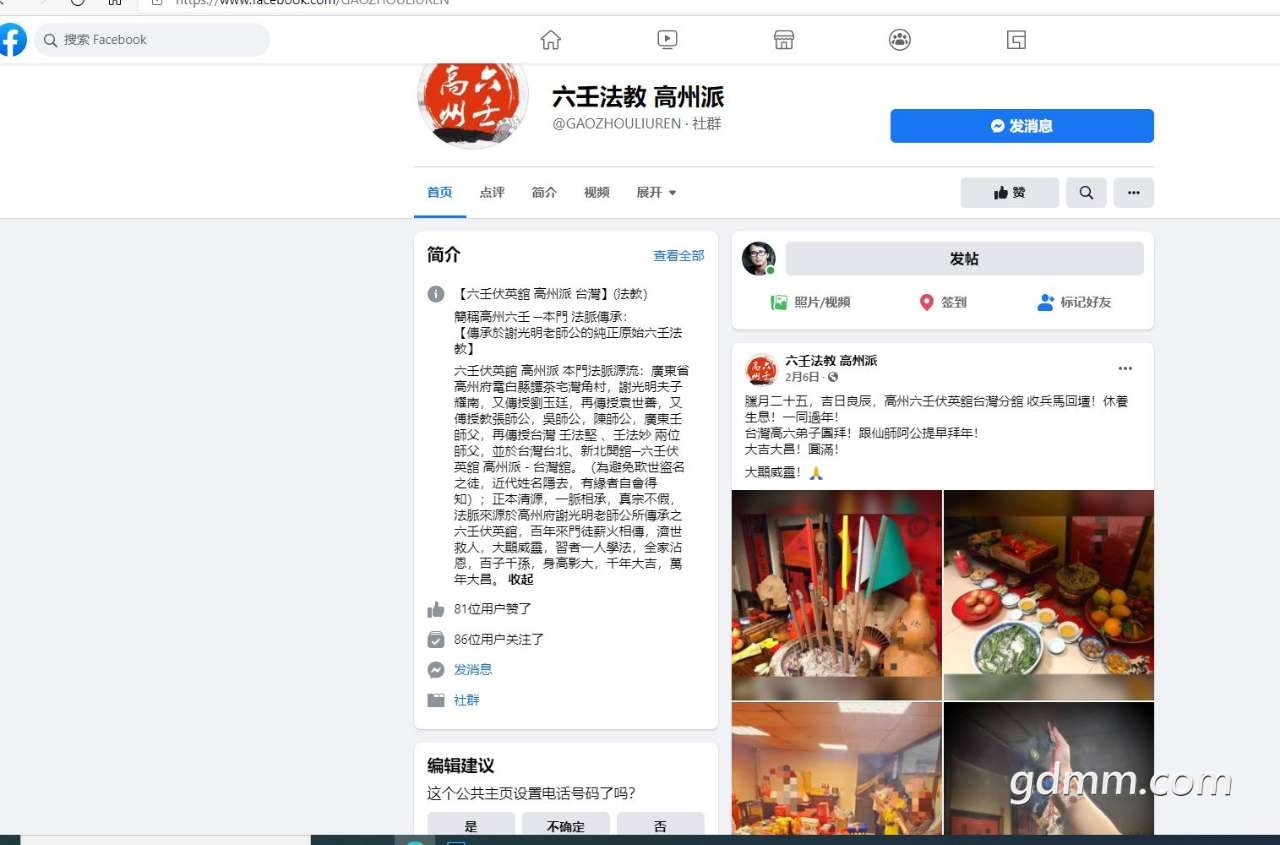
Task: Click 照片/视频 option in composer
Action: pos(811,302)
